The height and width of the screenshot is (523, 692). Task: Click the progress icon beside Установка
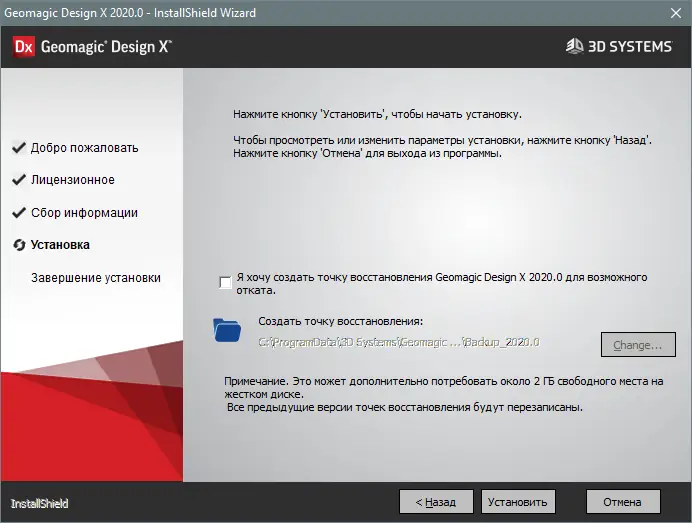19,245
